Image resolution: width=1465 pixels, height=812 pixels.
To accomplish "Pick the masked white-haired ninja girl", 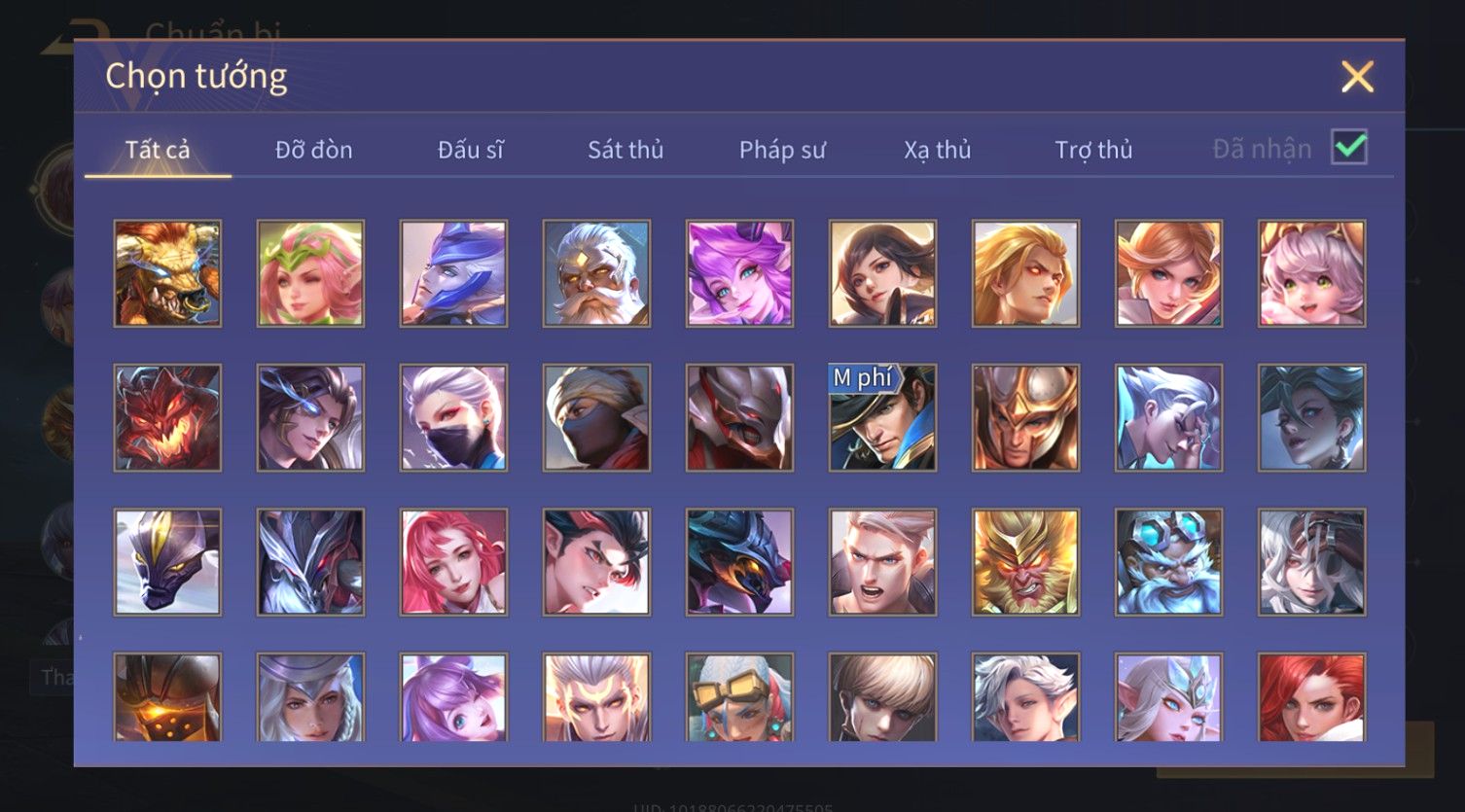I will tap(453, 417).
